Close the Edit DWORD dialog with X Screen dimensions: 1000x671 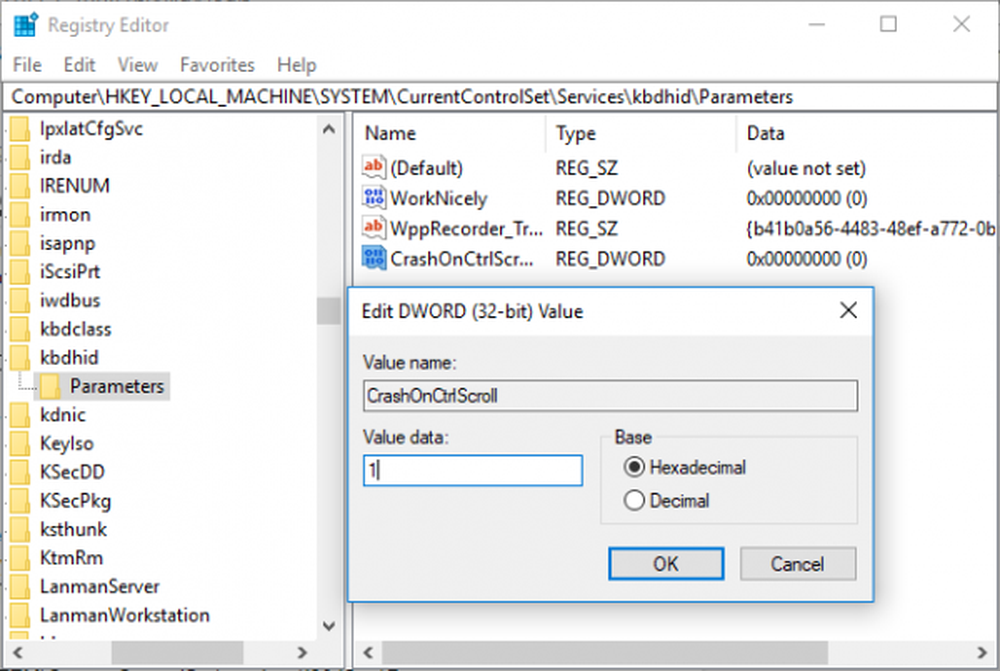[x=848, y=311]
